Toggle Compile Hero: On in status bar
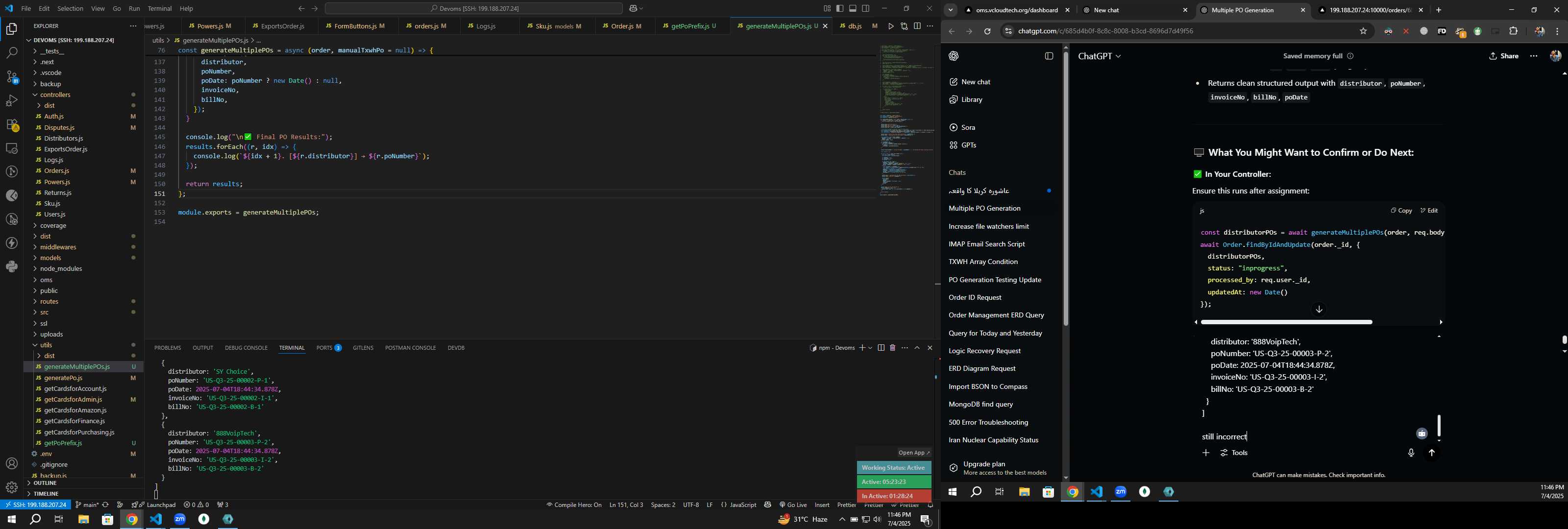Viewport: 1568px width, 529px height. [573, 505]
